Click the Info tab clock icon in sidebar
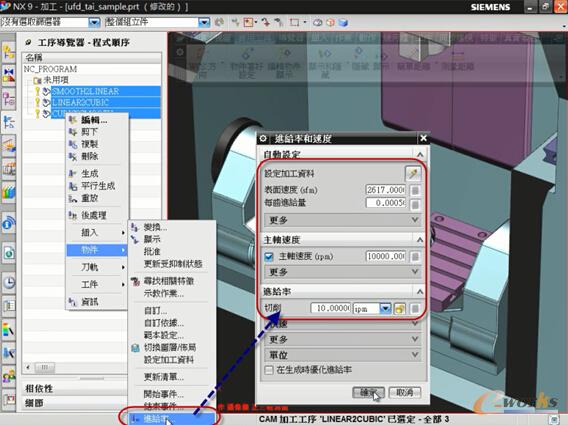568x425 pixels. [x=9, y=282]
